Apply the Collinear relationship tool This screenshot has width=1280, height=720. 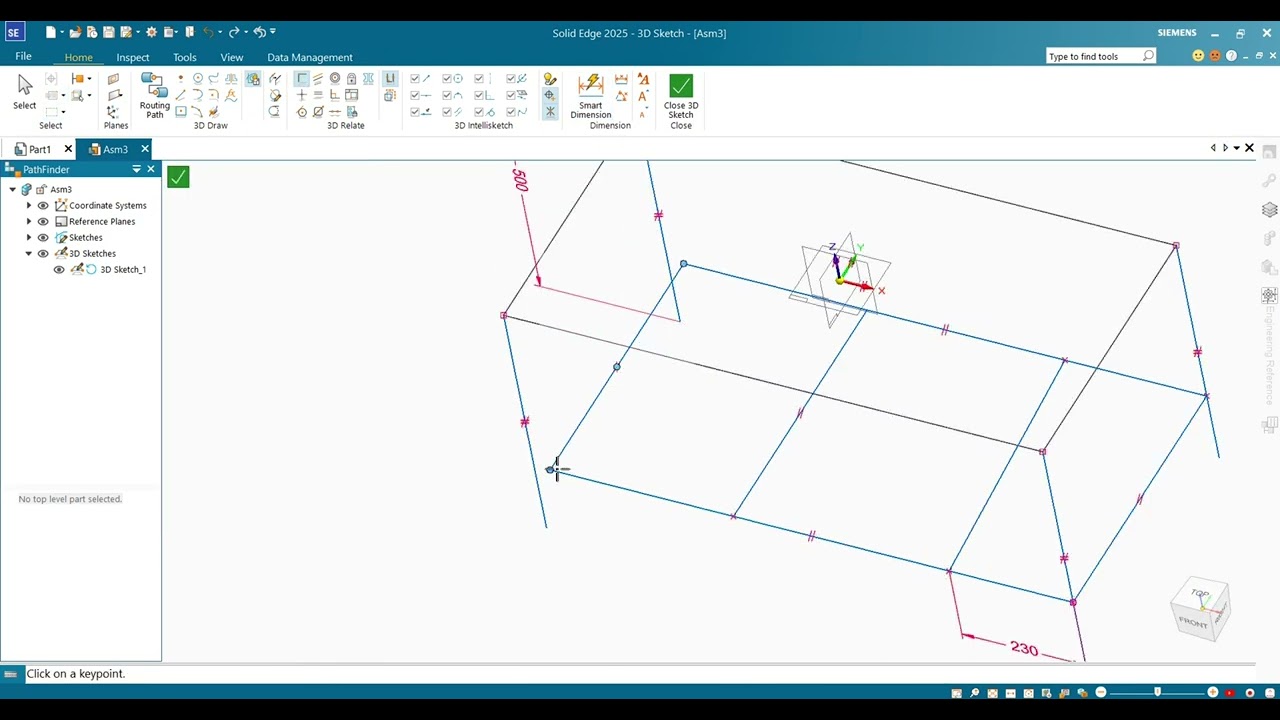335,112
